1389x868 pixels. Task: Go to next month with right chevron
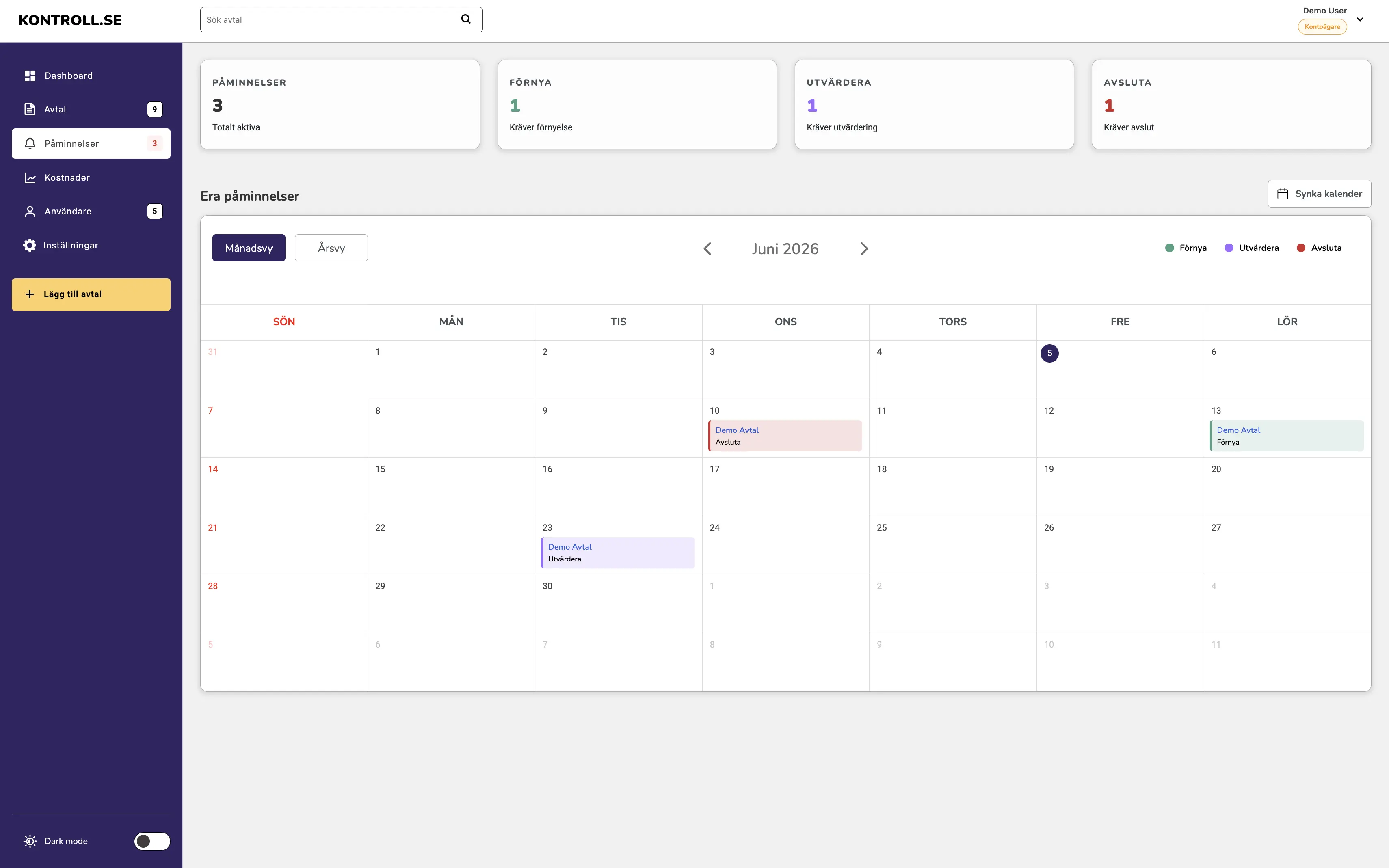point(864,248)
